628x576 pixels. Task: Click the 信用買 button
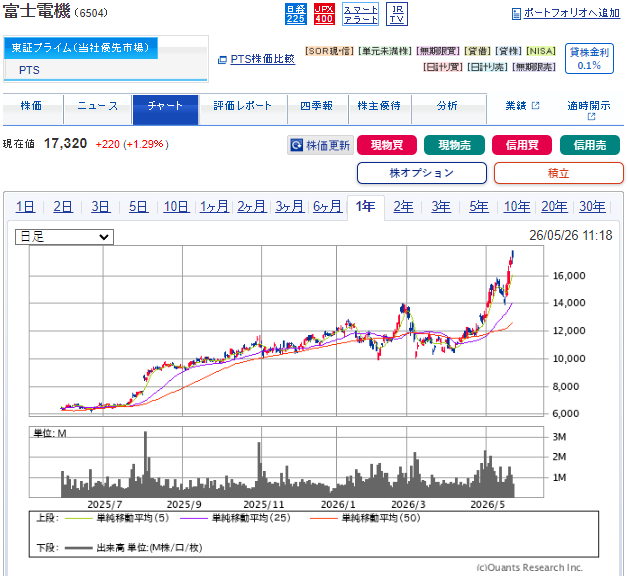pos(522,145)
